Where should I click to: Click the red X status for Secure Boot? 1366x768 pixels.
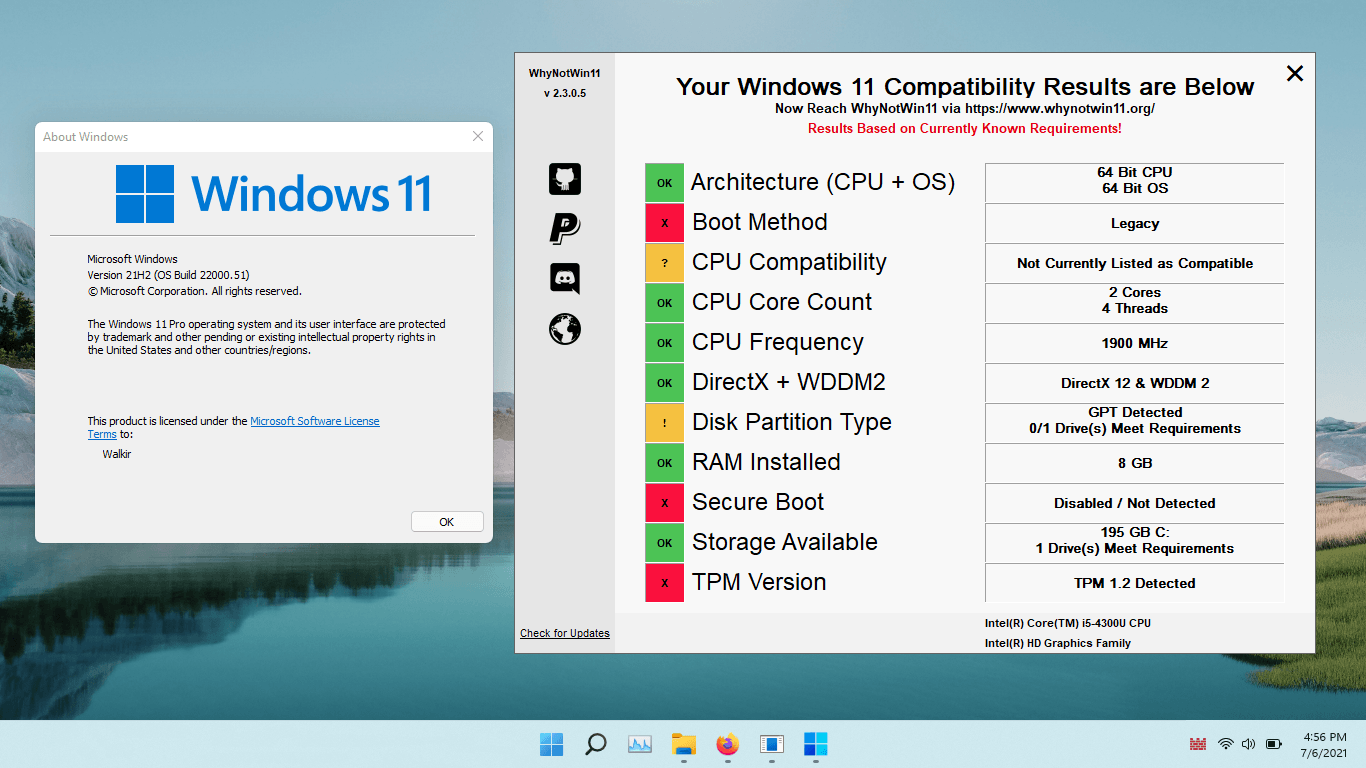pos(664,503)
